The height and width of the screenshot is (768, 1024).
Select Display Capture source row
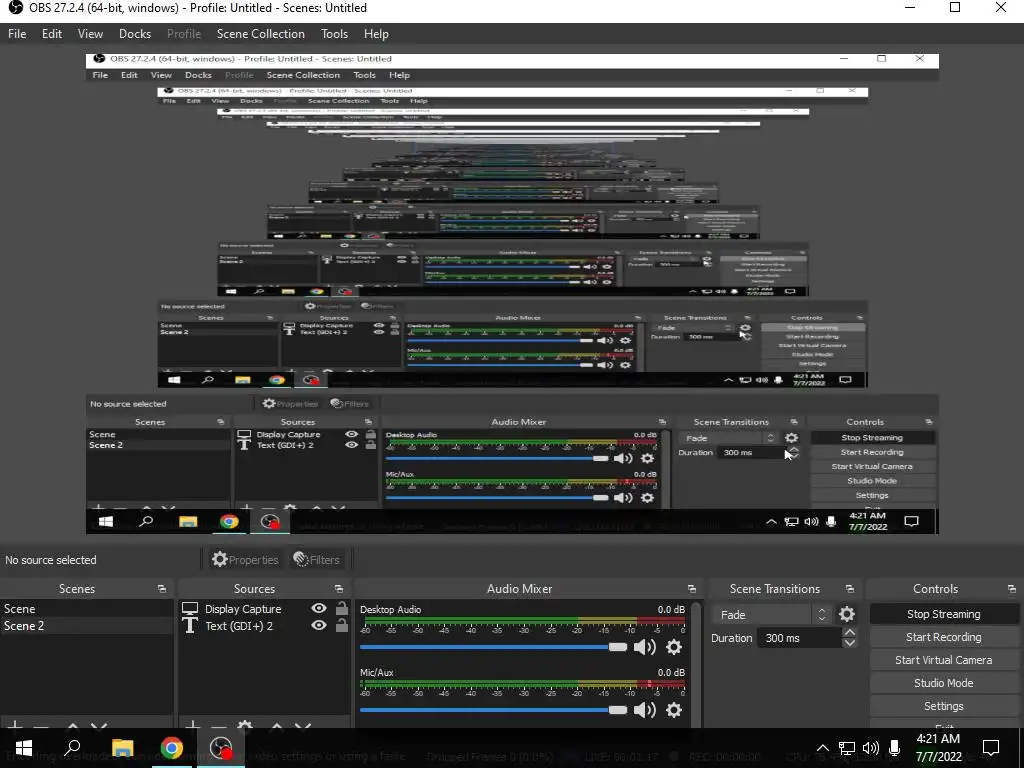point(264,609)
